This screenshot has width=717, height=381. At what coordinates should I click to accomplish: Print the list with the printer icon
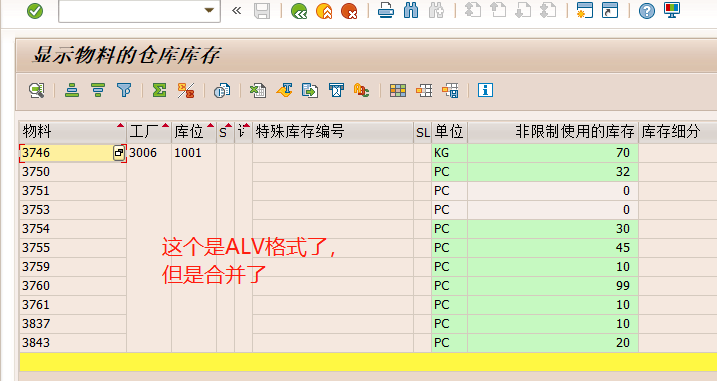point(386,10)
